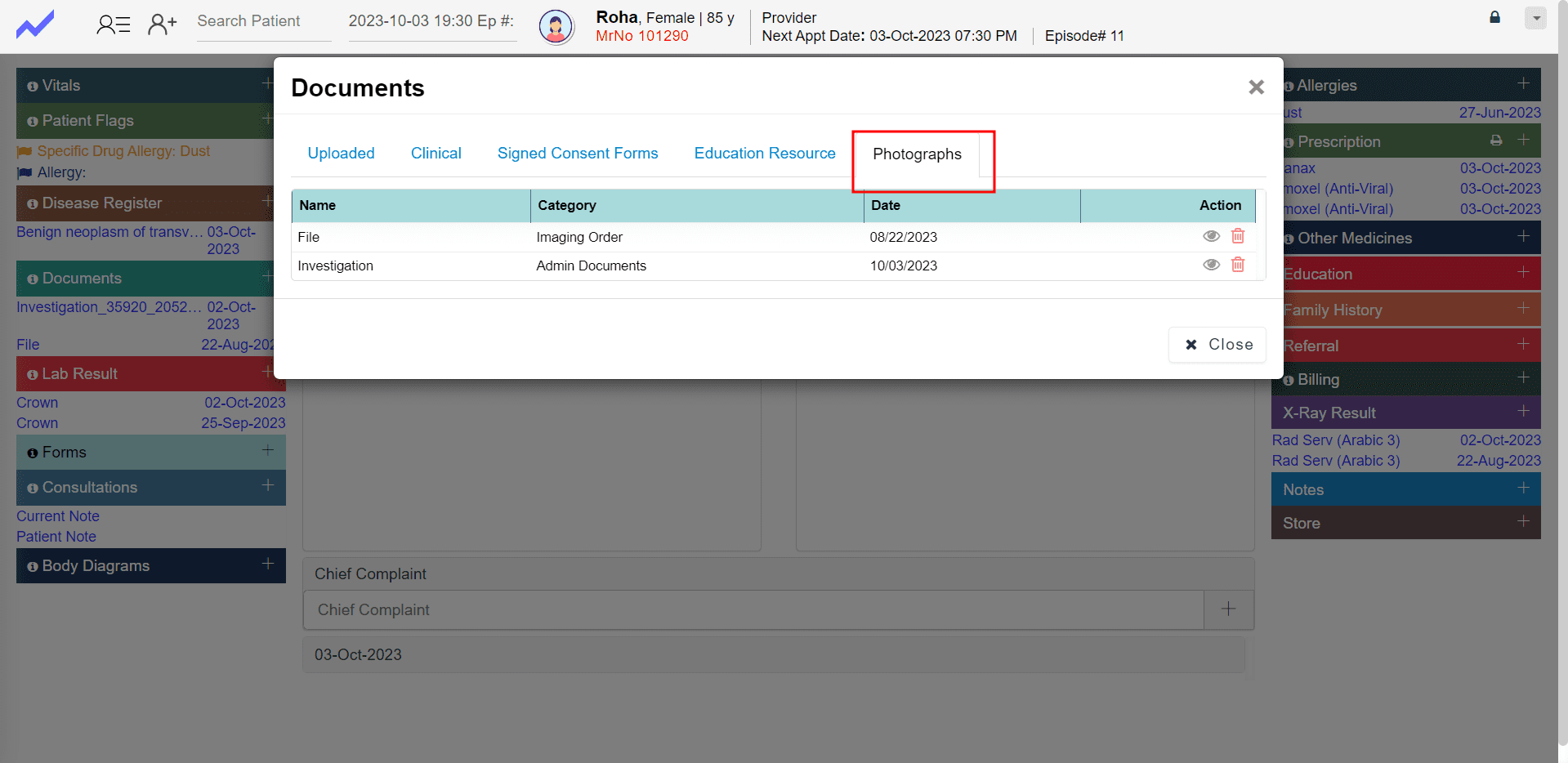The height and width of the screenshot is (763, 1568).
Task: Expand the Body Diagrams panel plus
Action: tap(268, 564)
